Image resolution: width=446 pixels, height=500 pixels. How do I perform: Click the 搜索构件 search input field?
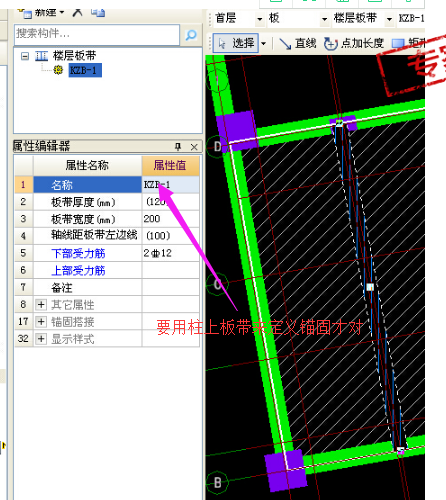tap(97, 35)
